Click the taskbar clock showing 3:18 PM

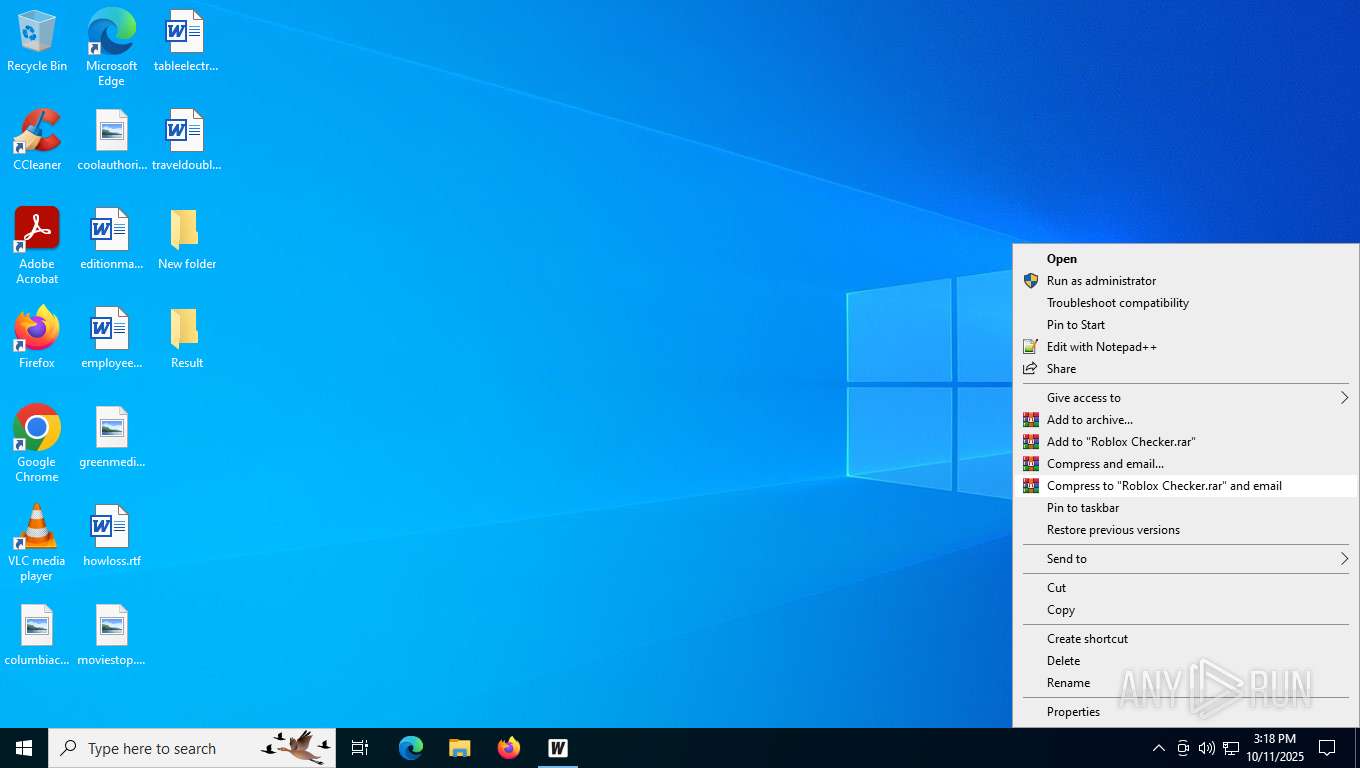[x=1274, y=748]
